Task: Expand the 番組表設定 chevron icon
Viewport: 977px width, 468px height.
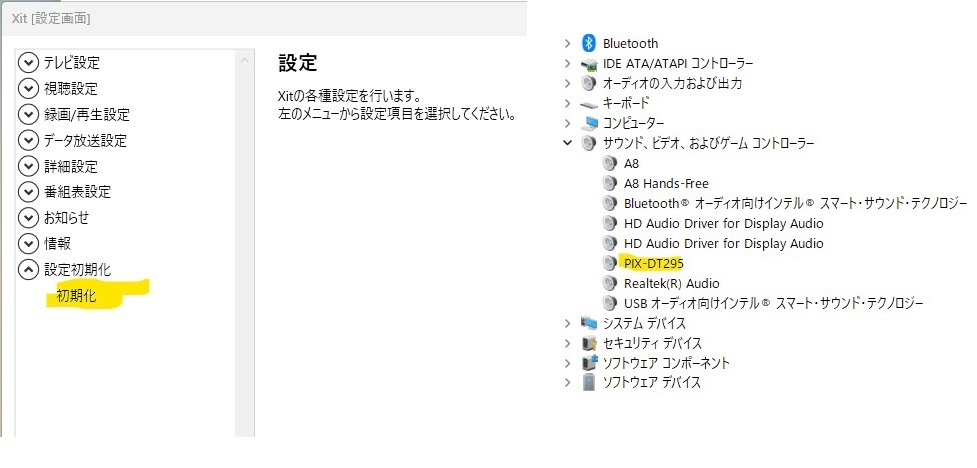Action: tap(29, 192)
